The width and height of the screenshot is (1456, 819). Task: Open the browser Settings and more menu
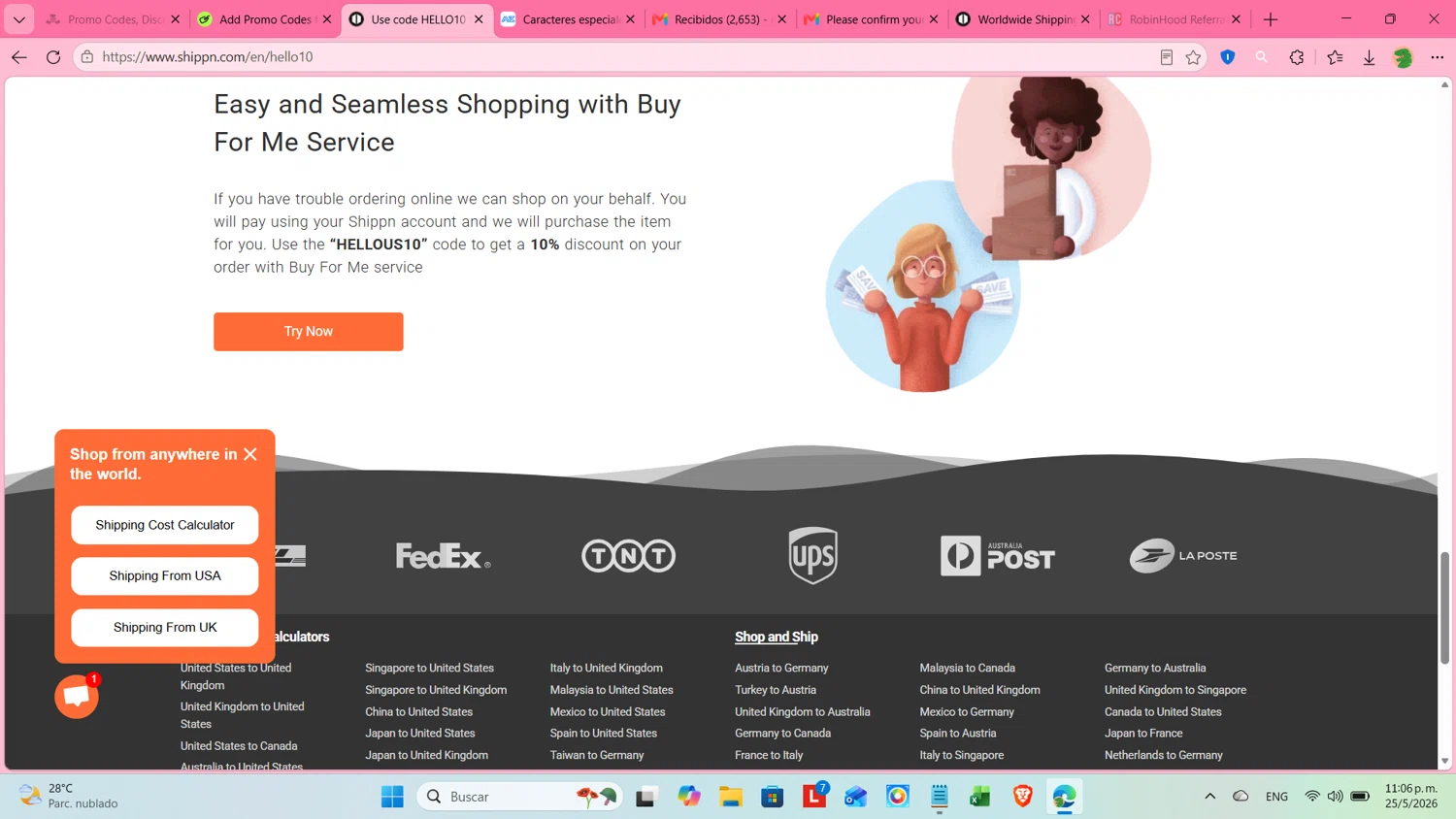coord(1437,57)
